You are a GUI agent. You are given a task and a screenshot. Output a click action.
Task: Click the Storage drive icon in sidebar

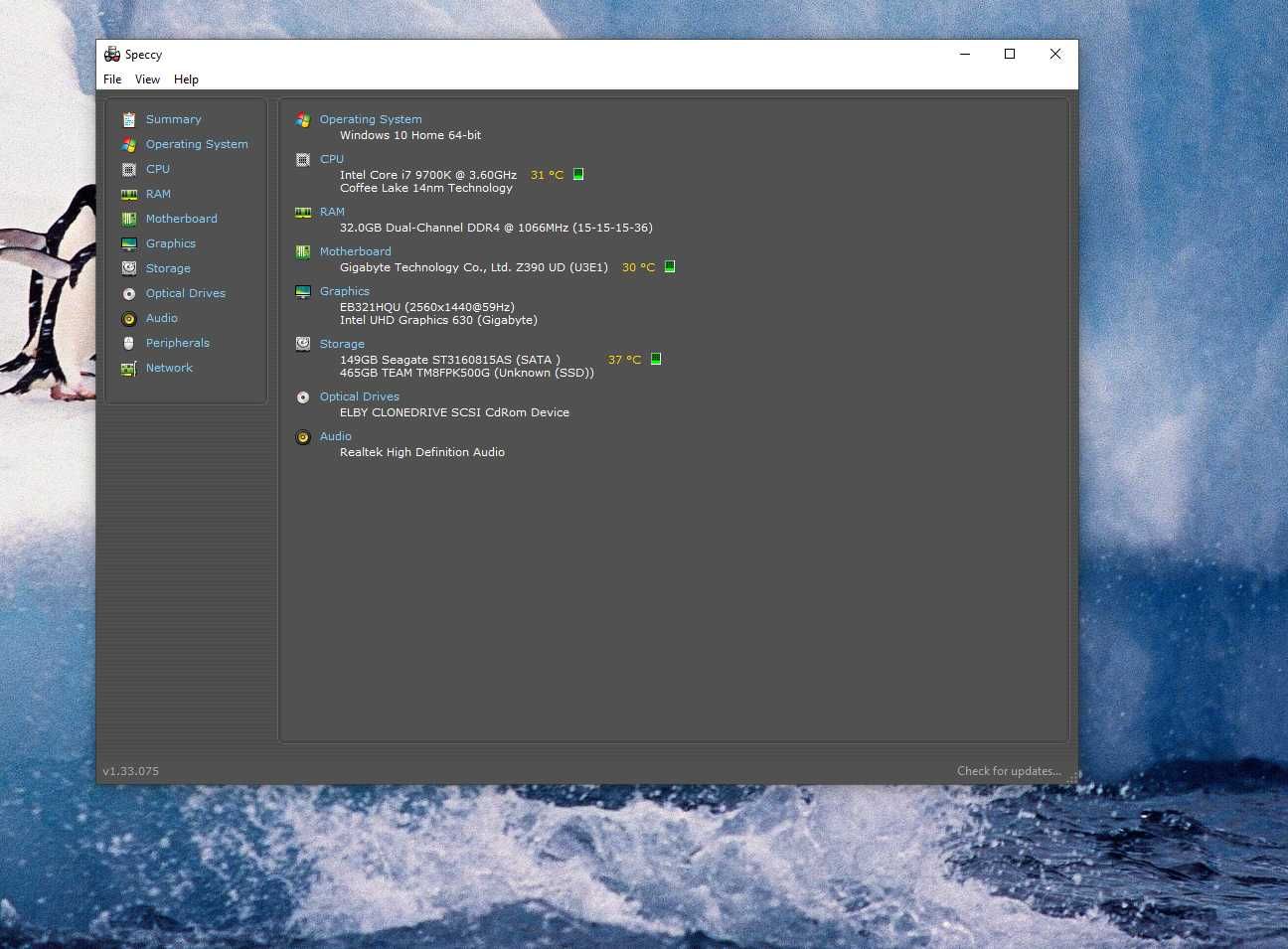[128, 268]
